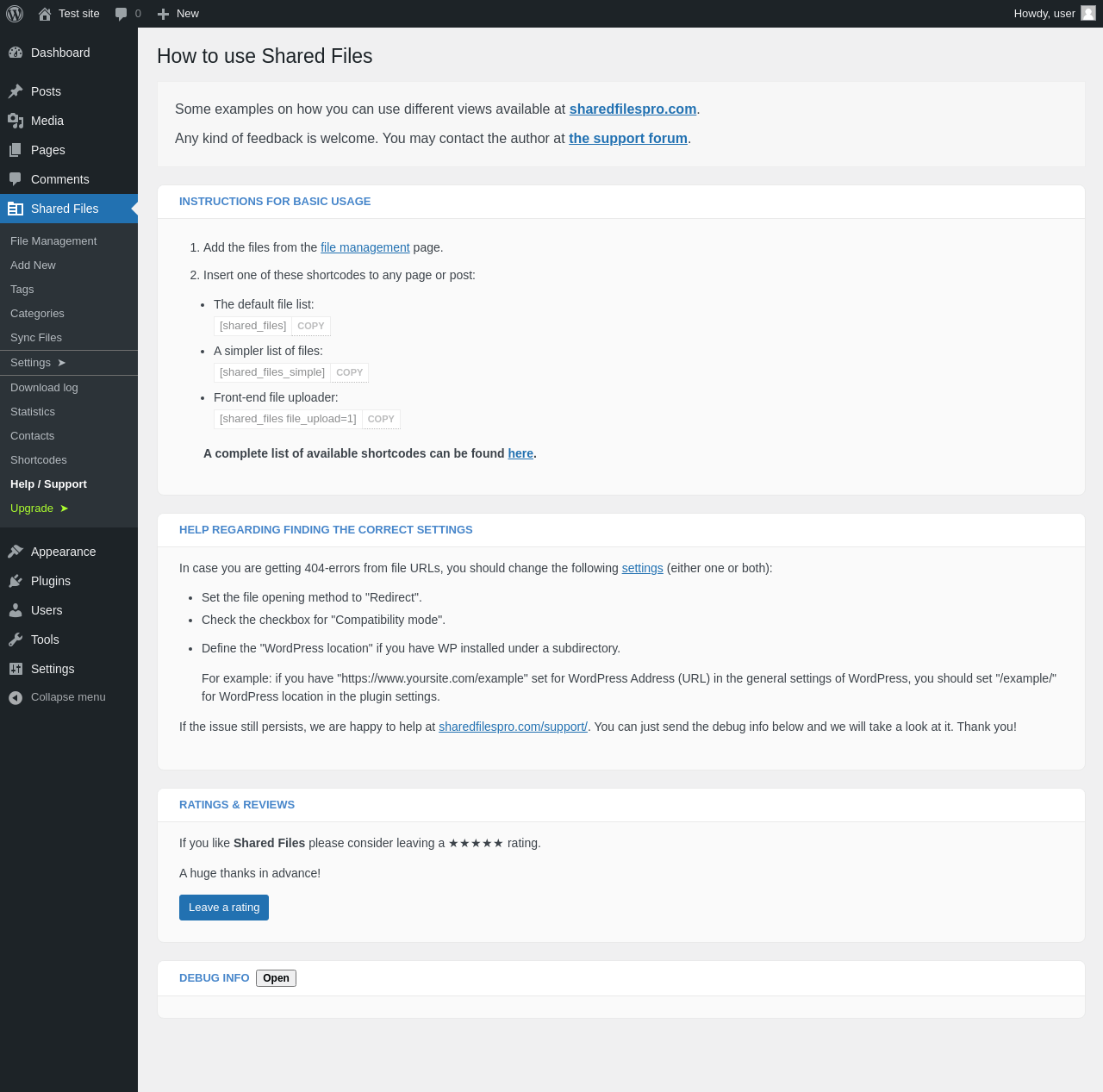Click the Dashboard gauge icon

coord(16,53)
